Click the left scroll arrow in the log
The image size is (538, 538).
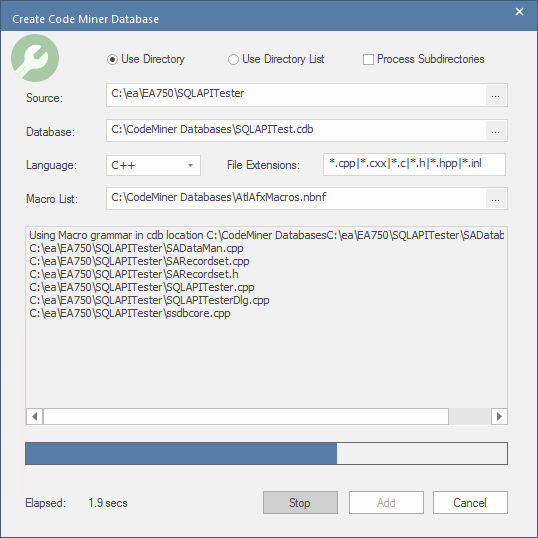click(34, 417)
